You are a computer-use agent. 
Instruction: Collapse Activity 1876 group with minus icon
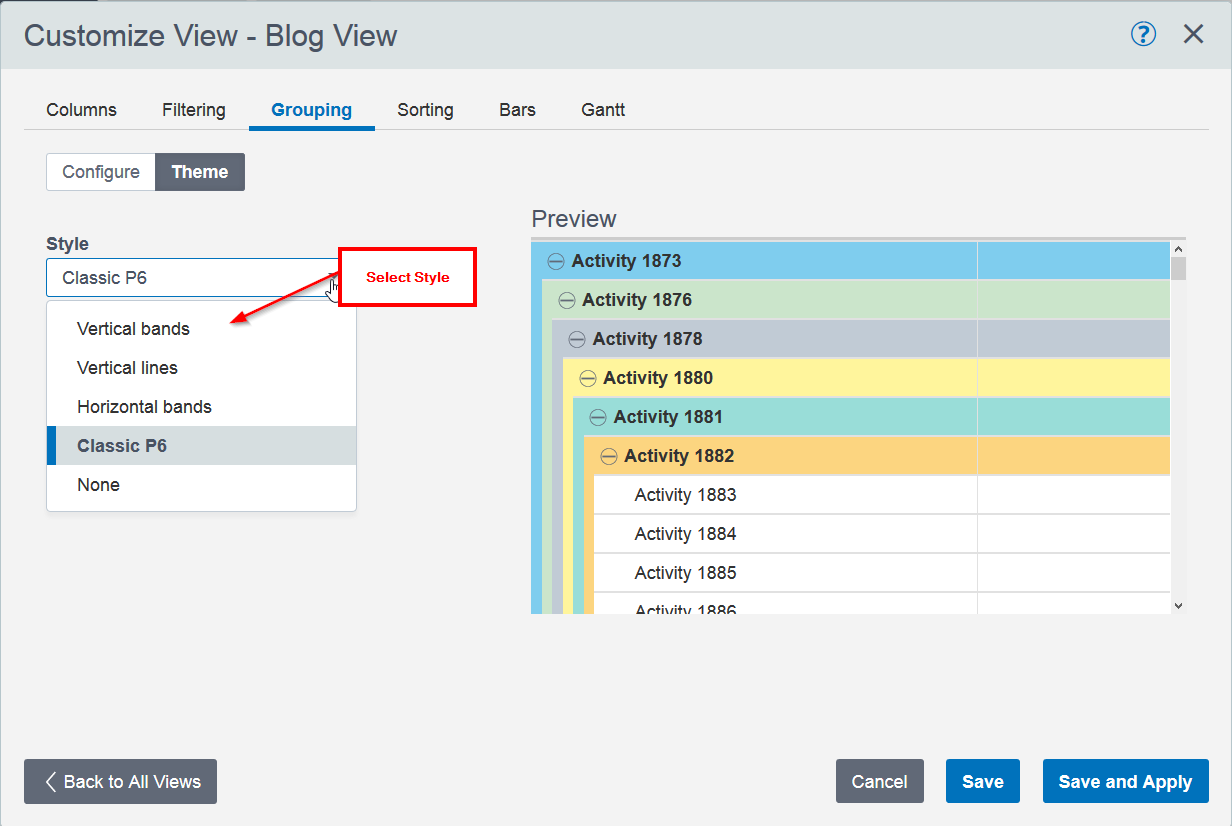(567, 301)
